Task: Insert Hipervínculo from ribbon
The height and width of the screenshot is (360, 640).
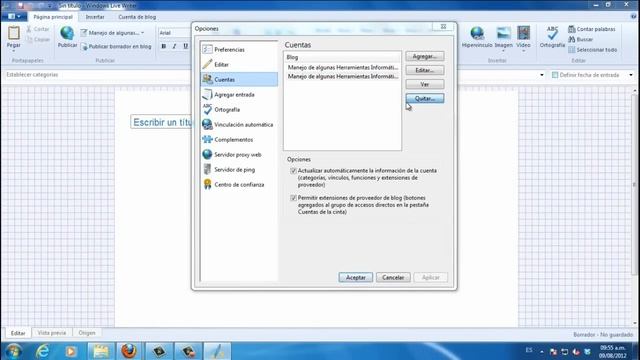Action: pyautogui.click(x=477, y=37)
